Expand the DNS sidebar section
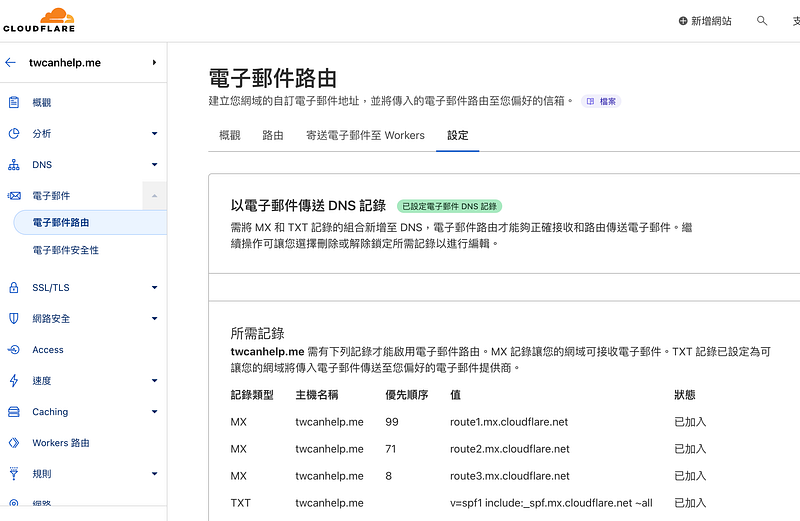This screenshot has width=800, height=521. [x=155, y=165]
